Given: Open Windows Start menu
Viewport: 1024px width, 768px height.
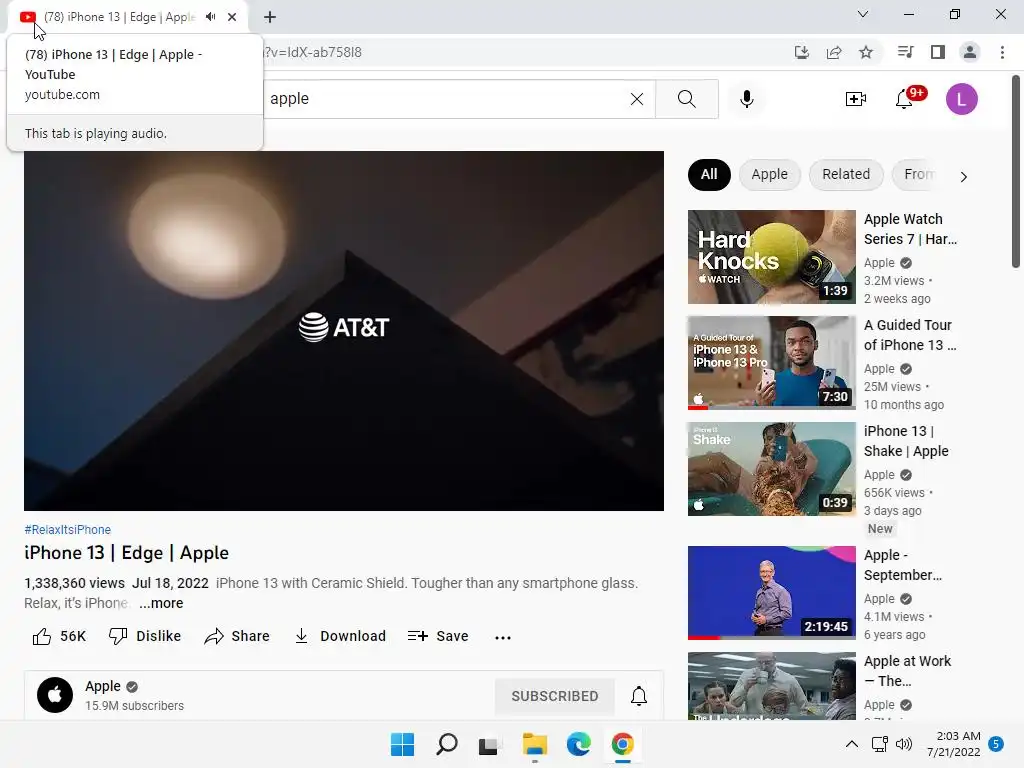Looking at the screenshot, I should pyautogui.click(x=402, y=744).
